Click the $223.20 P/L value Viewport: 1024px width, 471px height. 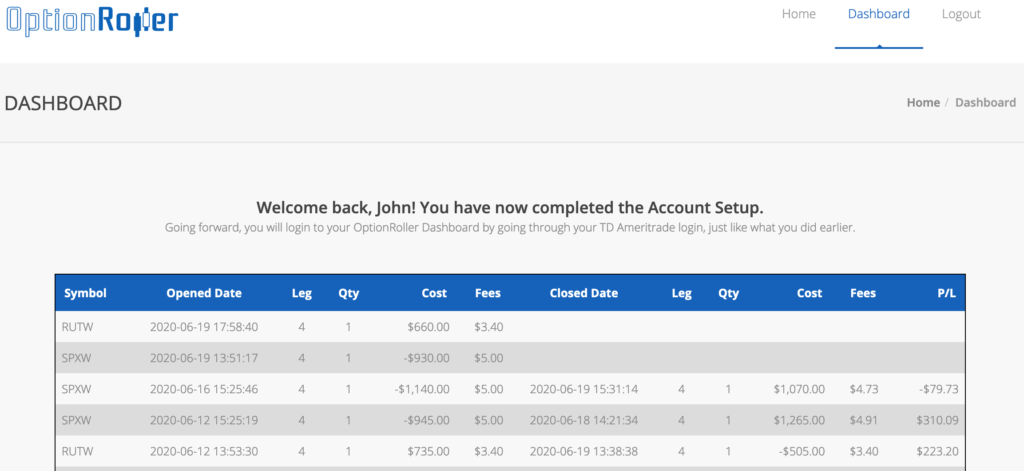pos(937,451)
